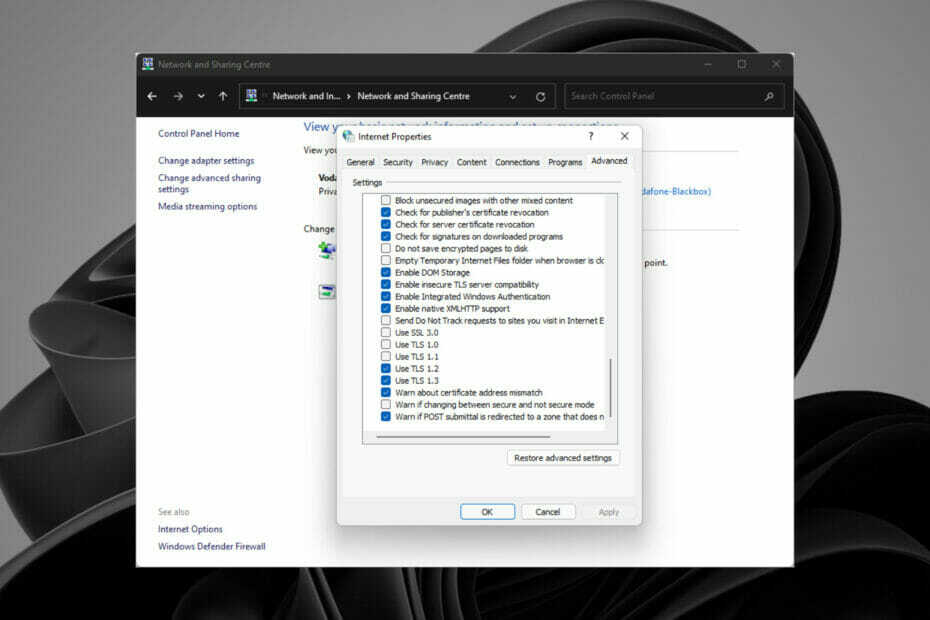Screen dimensions: 930x620
Task: Enable Warn if changing between secure modes
Action: (x=386, y=405)
